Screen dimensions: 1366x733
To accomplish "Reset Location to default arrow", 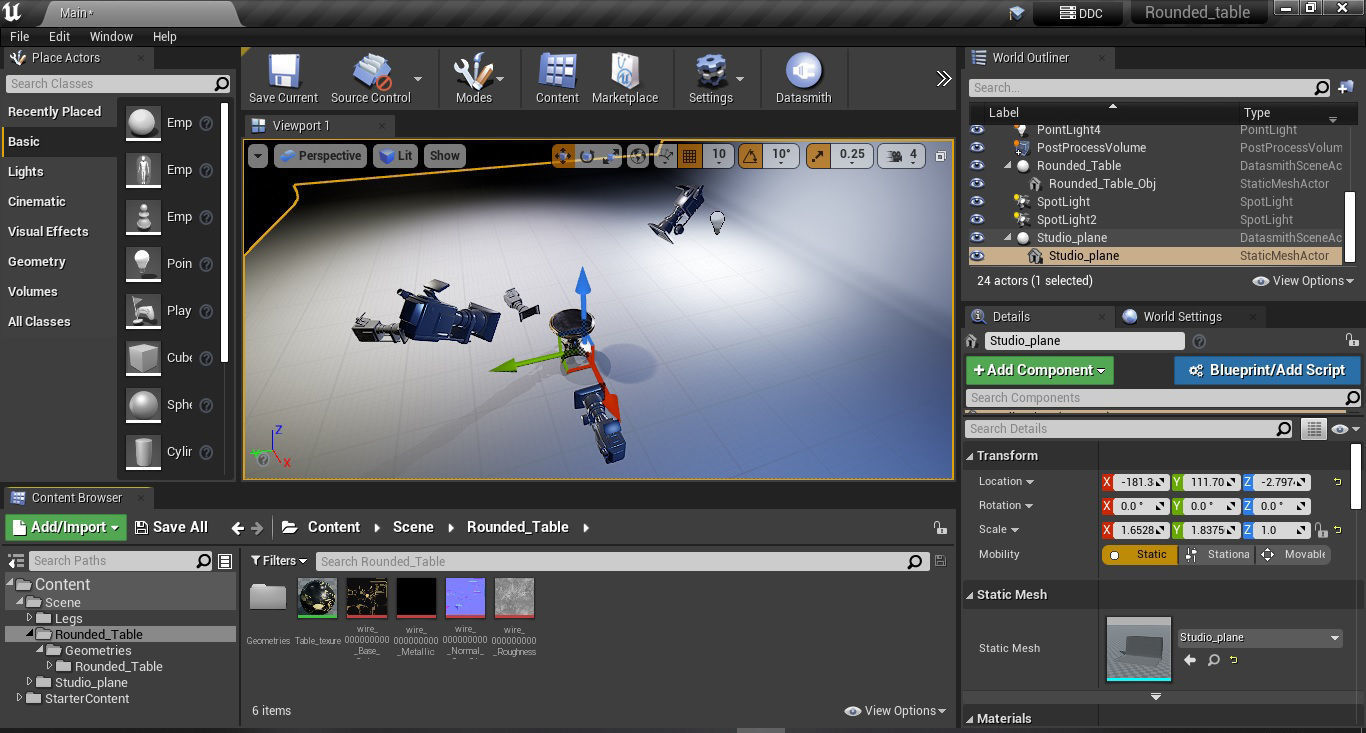I will (x=1338, y=482).
